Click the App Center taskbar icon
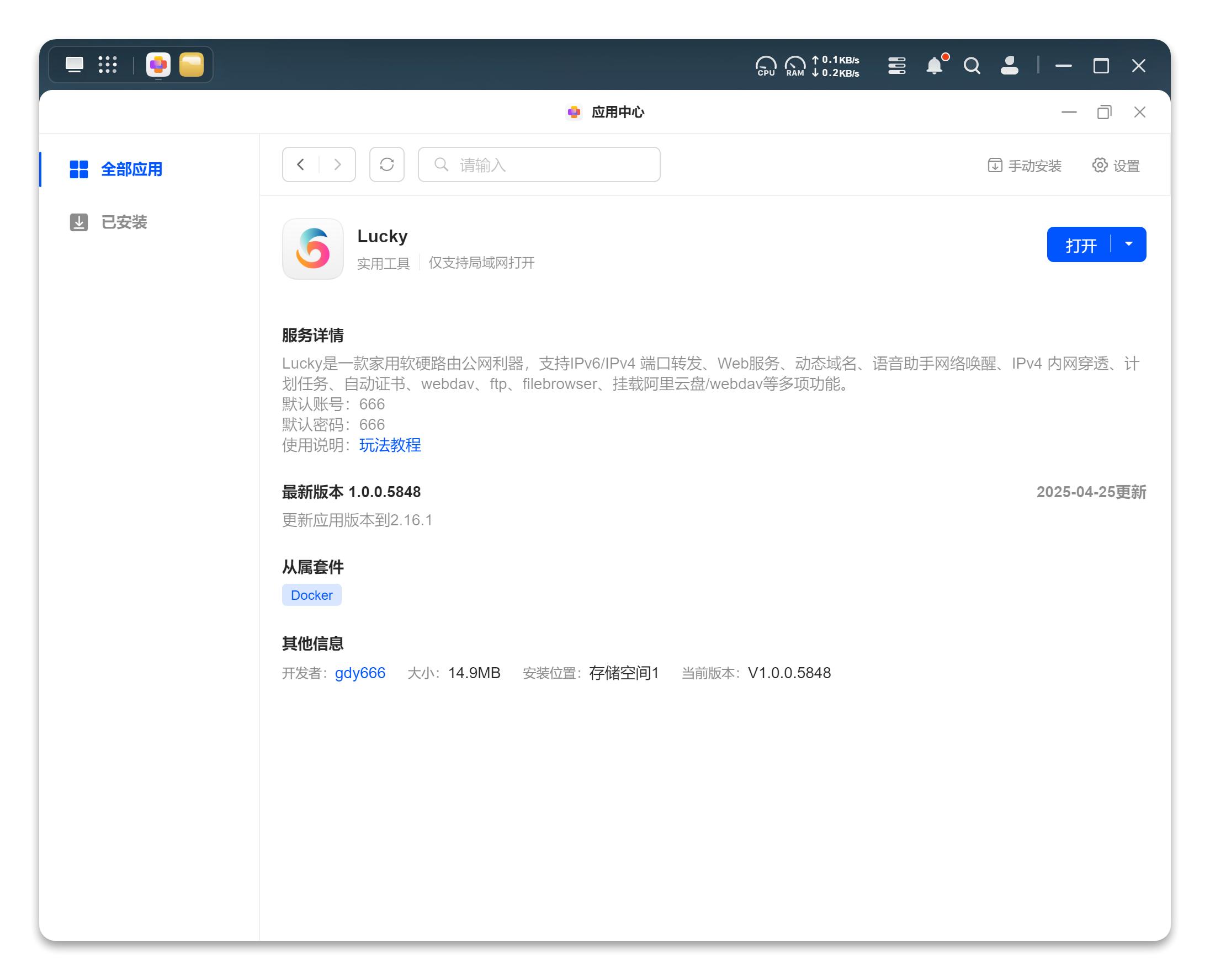 pyautogui.click(x=158, y=65)
